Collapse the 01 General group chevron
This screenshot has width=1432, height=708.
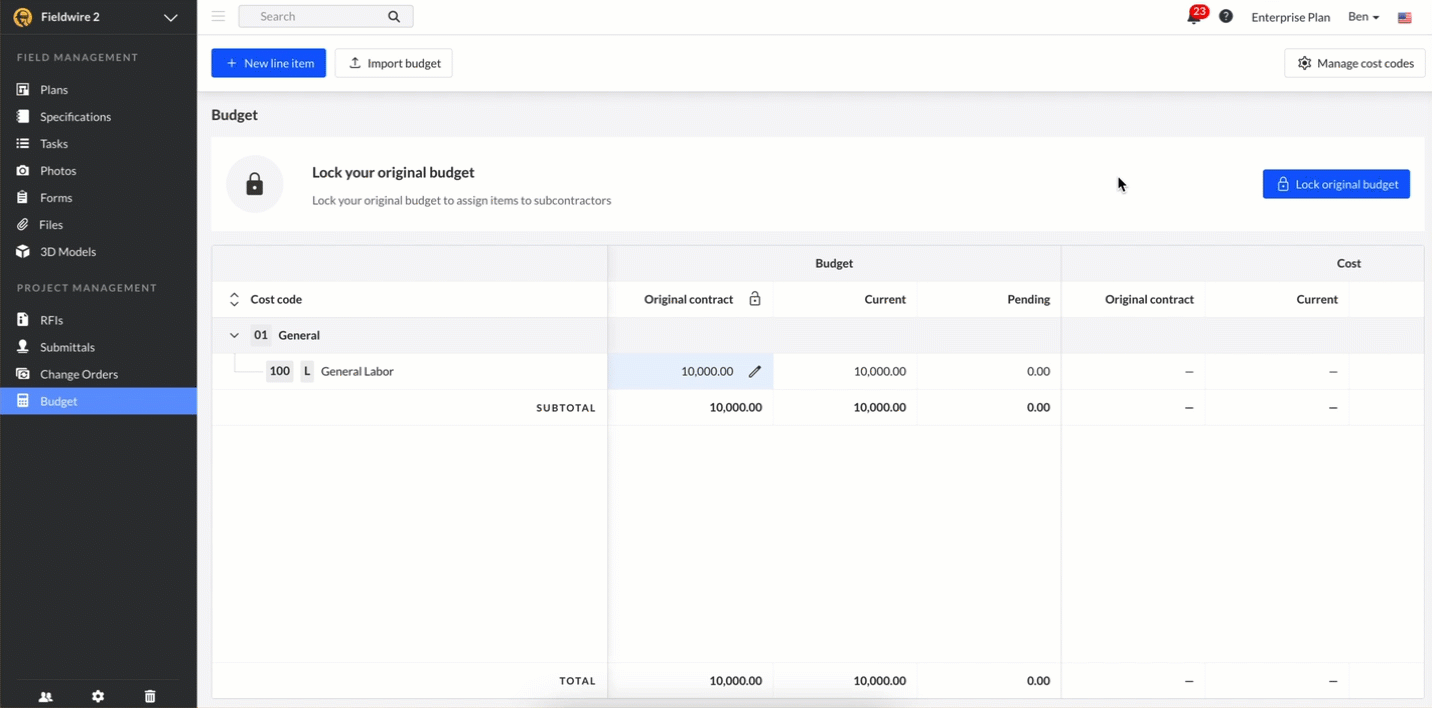click(234, 335)
